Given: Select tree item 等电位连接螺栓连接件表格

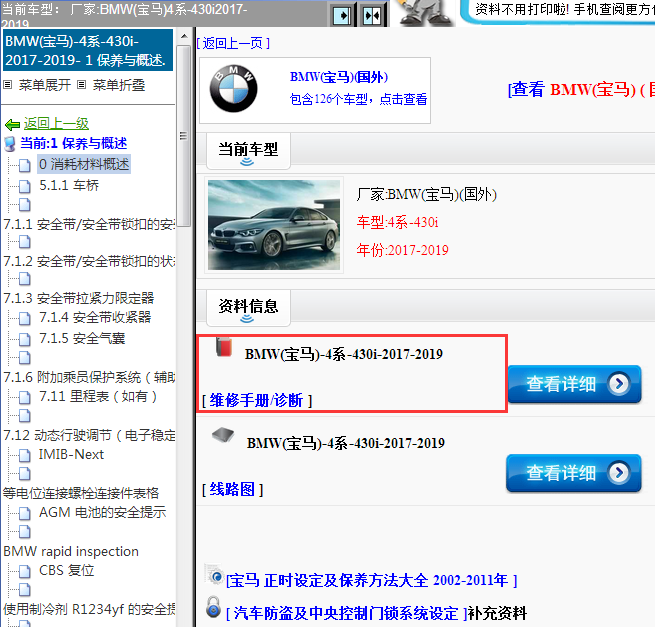Looking at the screenshot, I should point(81,493).
